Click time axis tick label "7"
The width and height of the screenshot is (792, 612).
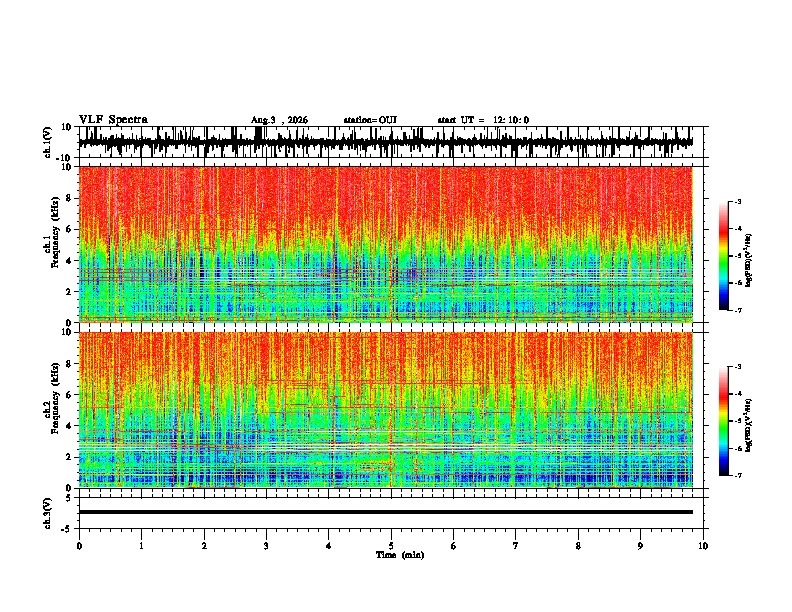(516, 546)
